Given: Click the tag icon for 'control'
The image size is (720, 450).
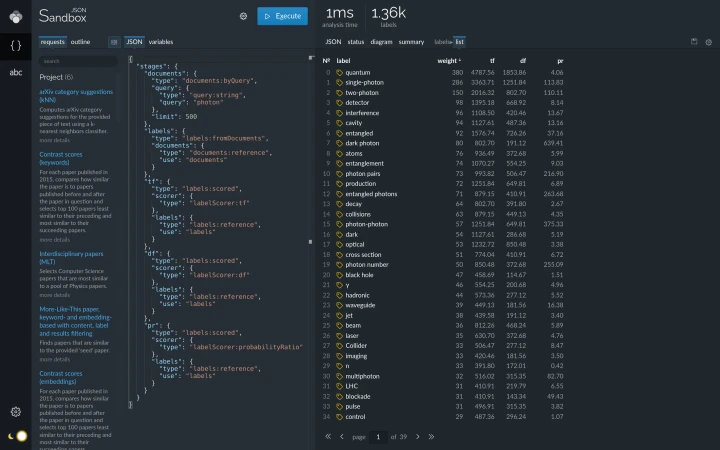Looking at the screenshot, I should pos(339,417).
